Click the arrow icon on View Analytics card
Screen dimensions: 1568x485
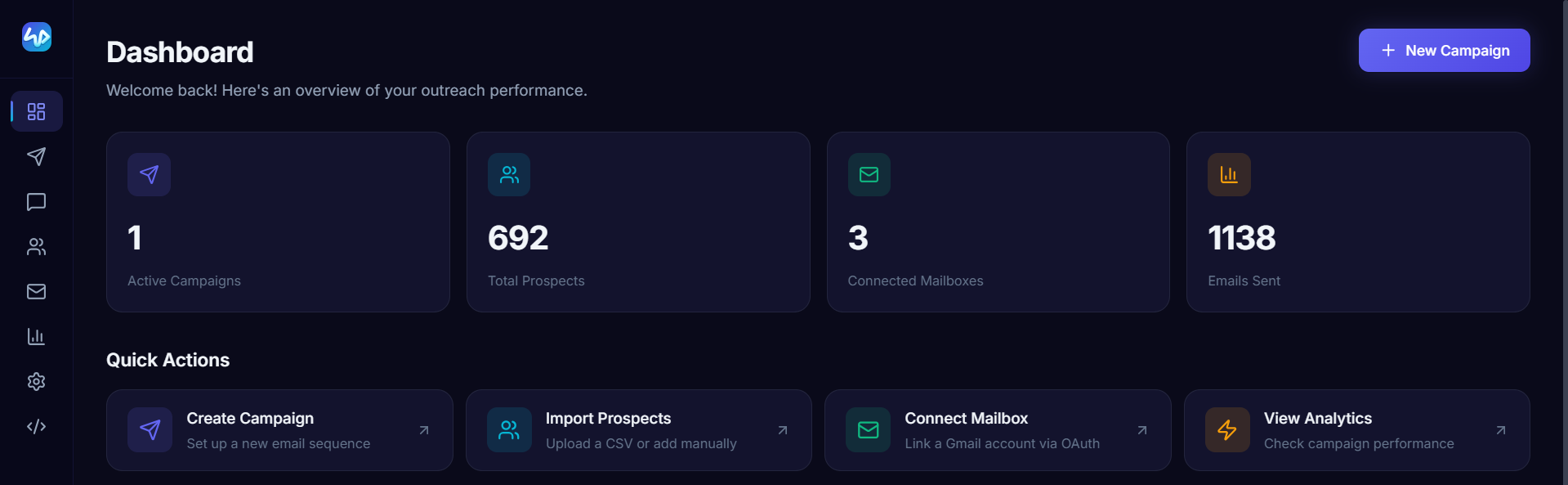pos(1501,430)
